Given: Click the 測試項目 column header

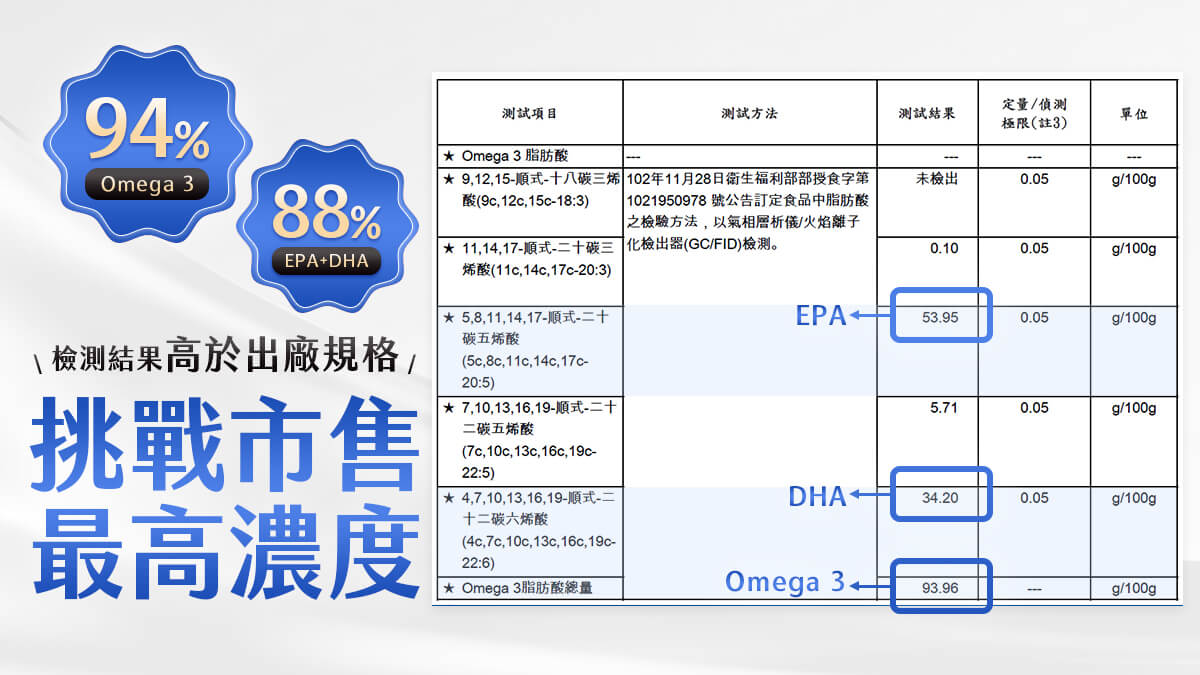Looking at the screenshot, I should tap(529, 114).
